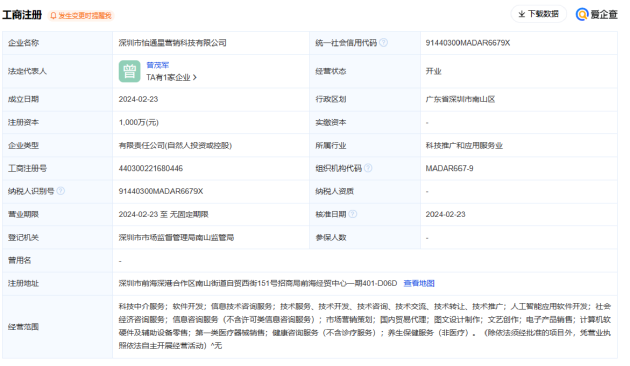Click the 企业名称 label cell

57,43
